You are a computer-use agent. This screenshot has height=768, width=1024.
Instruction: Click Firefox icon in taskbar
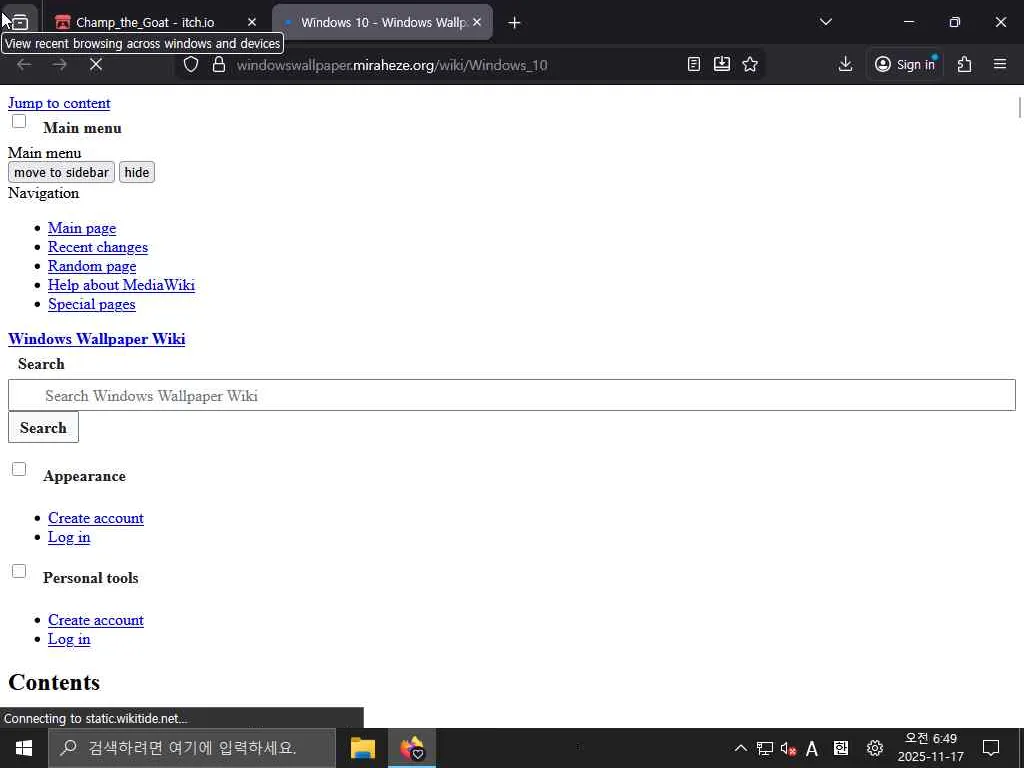(412, 748)
